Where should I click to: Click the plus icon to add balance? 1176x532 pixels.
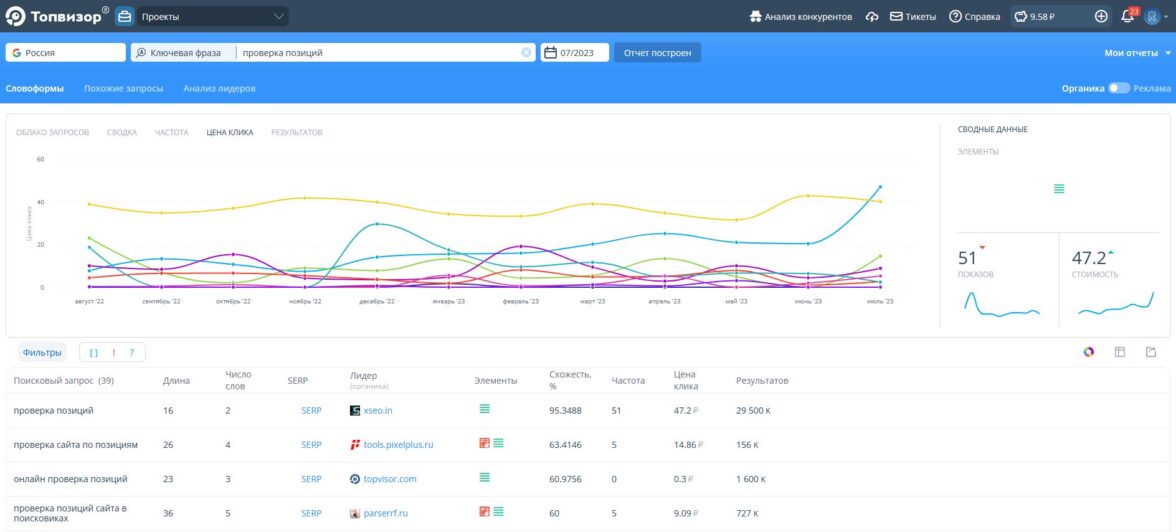(x=1101, y=16)
